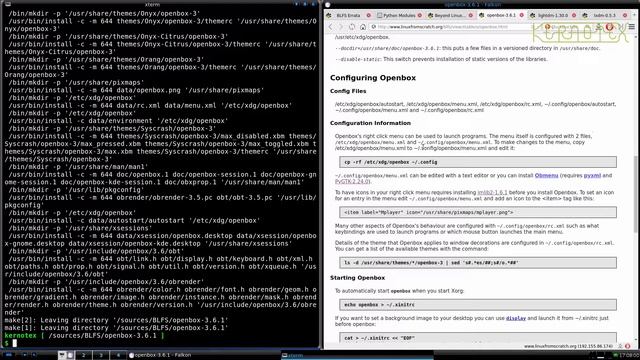This screenshot has width=640, height=360.
Task: Click the xterm shell prompt cursor
Action: (x=15, y=343)
